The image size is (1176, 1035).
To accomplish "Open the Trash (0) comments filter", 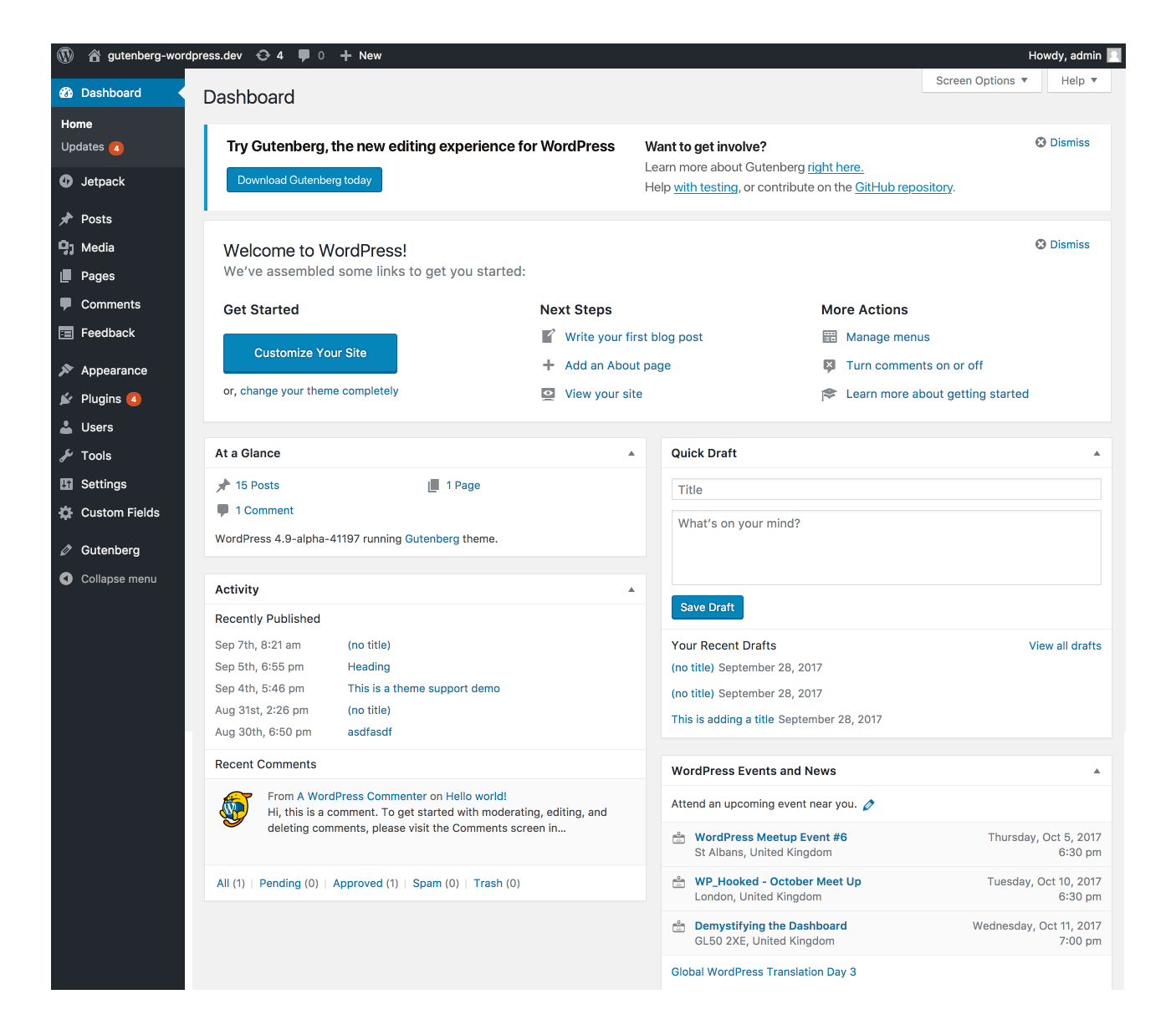I will click(x=497, y=883).
